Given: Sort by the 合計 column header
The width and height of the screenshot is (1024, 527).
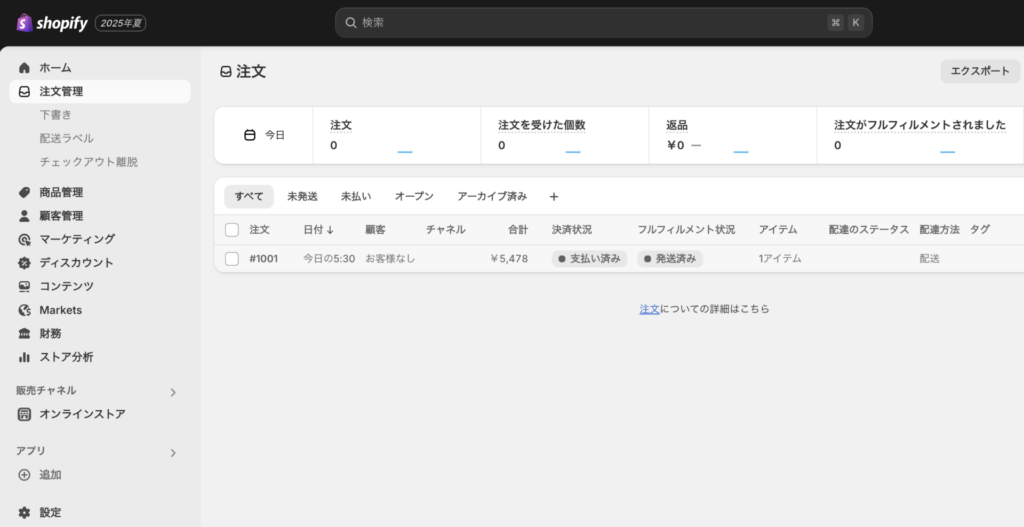Looking at the screenshot, I should coord(518,230).
